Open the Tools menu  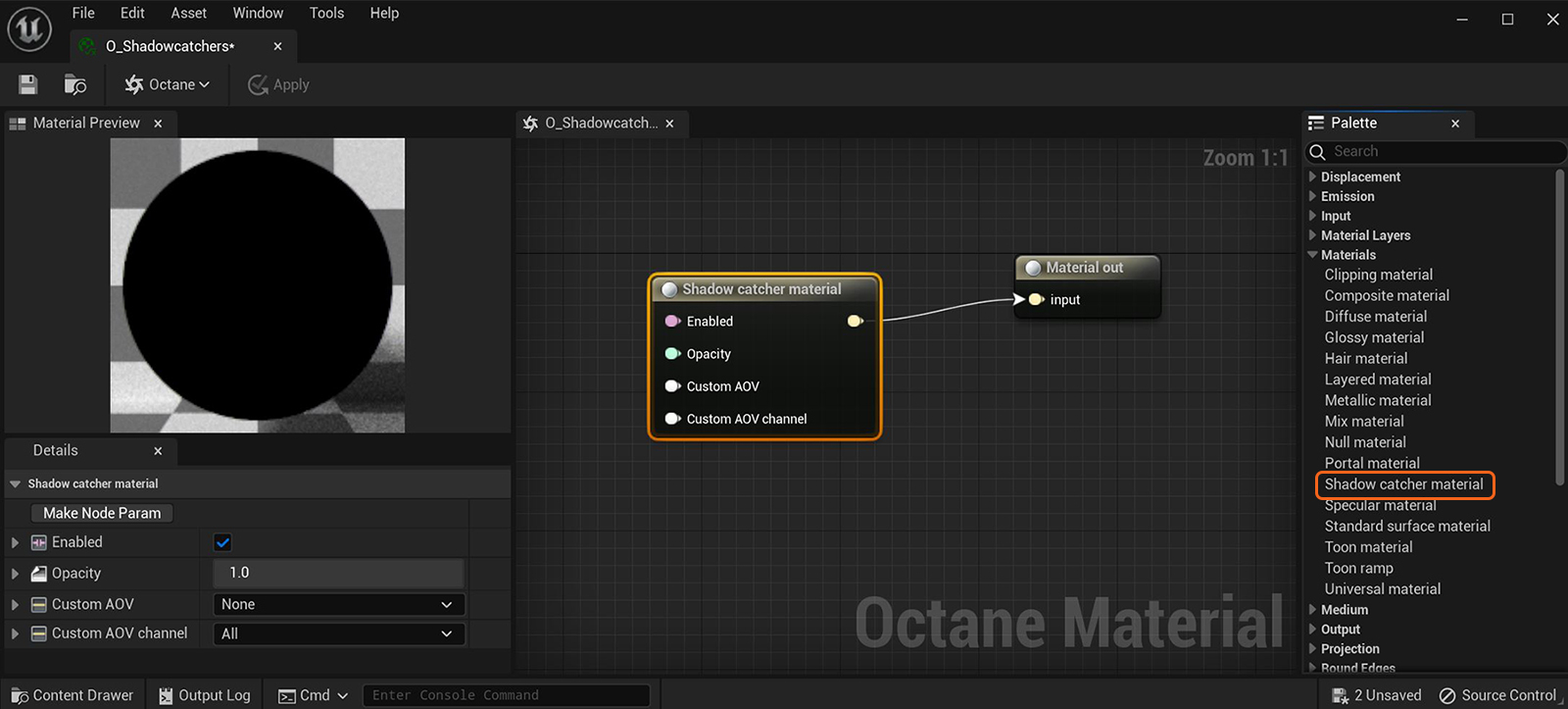(326, 13)
